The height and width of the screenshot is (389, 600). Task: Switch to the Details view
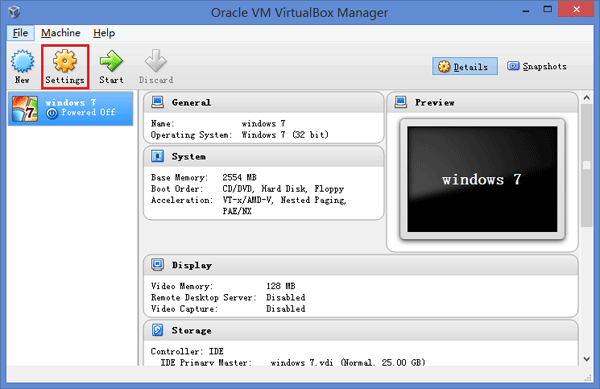(x=465, y=66)
